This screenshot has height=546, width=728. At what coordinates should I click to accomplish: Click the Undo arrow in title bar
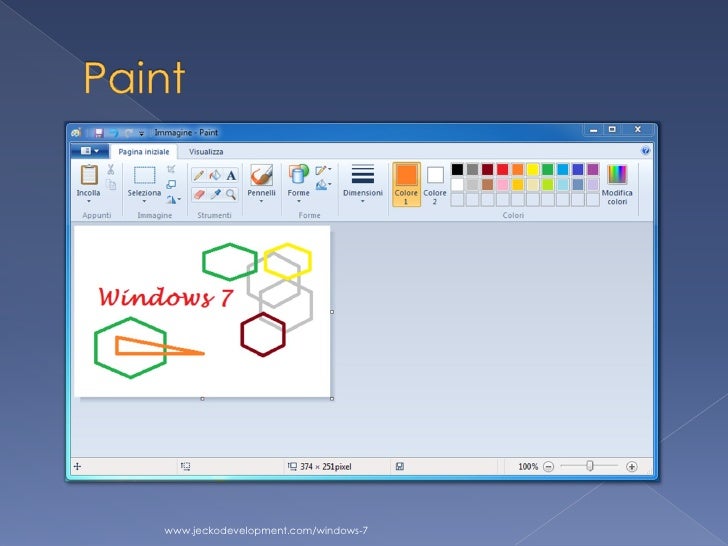tap(114, 133)
